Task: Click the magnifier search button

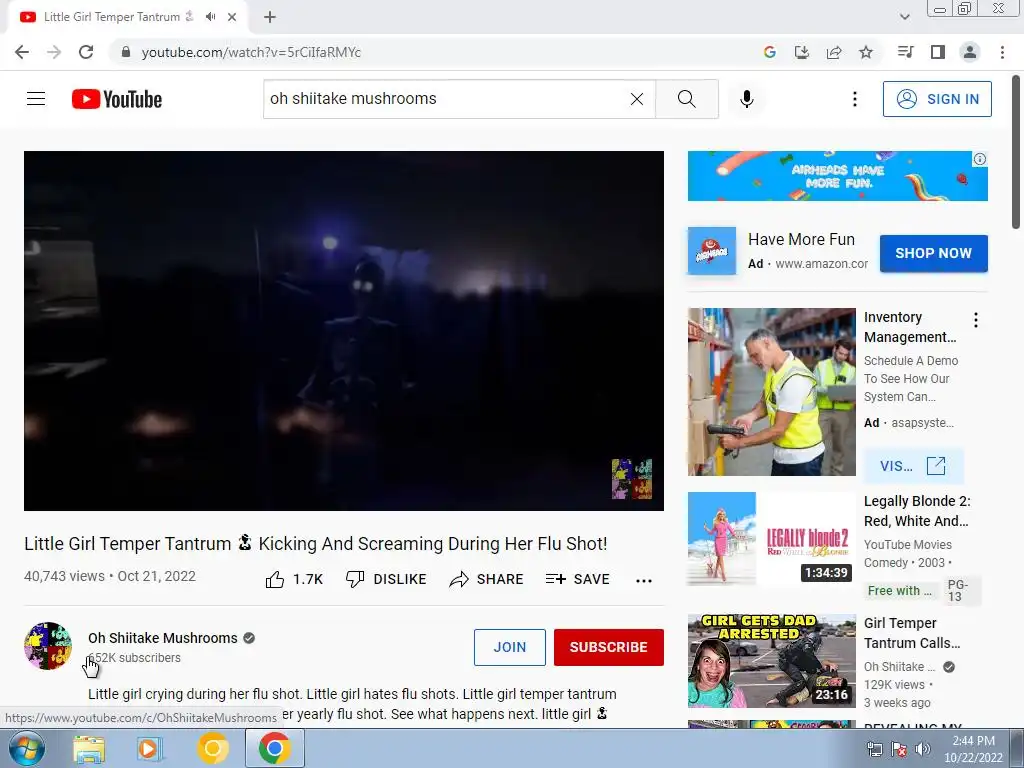Action: point(686,99)
